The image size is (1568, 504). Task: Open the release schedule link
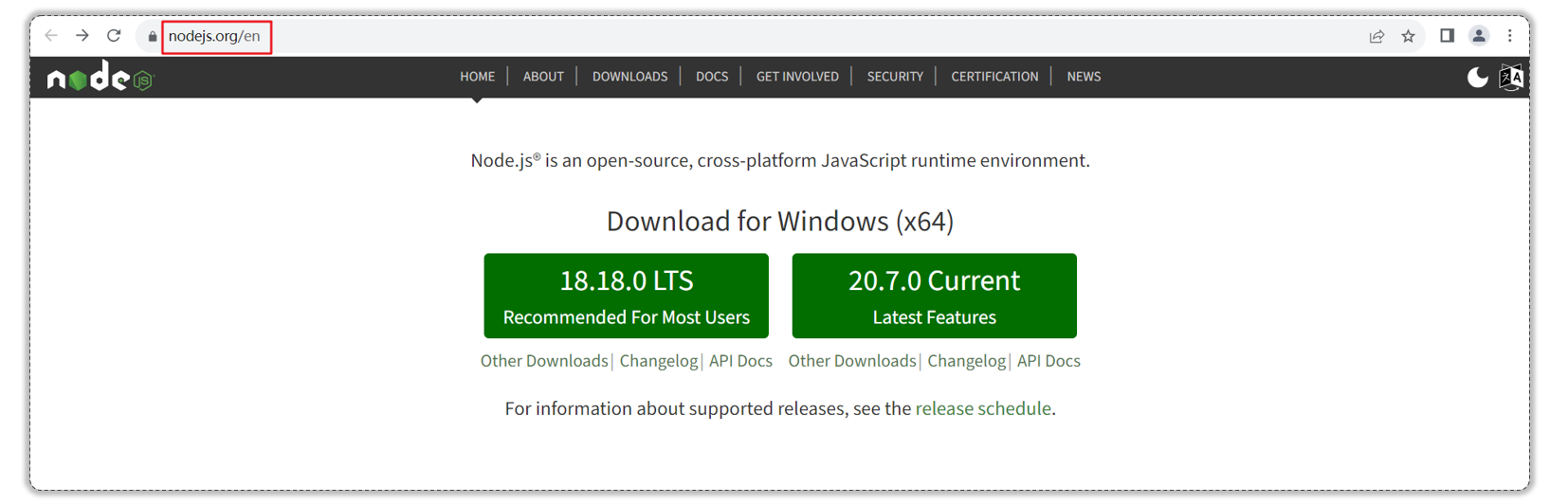(983, 408)
